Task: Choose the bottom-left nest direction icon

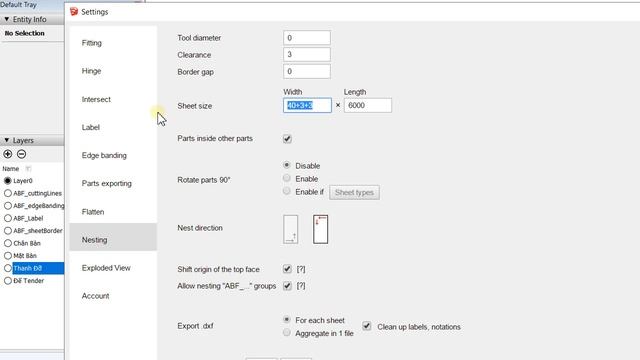Action: [x=291, y=229]
